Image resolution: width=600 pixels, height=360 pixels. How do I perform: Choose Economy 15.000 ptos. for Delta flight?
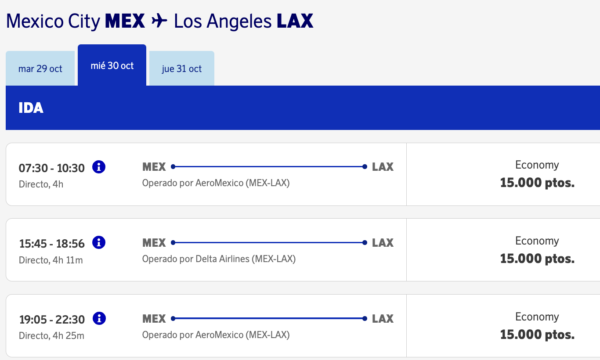point(537,250)
